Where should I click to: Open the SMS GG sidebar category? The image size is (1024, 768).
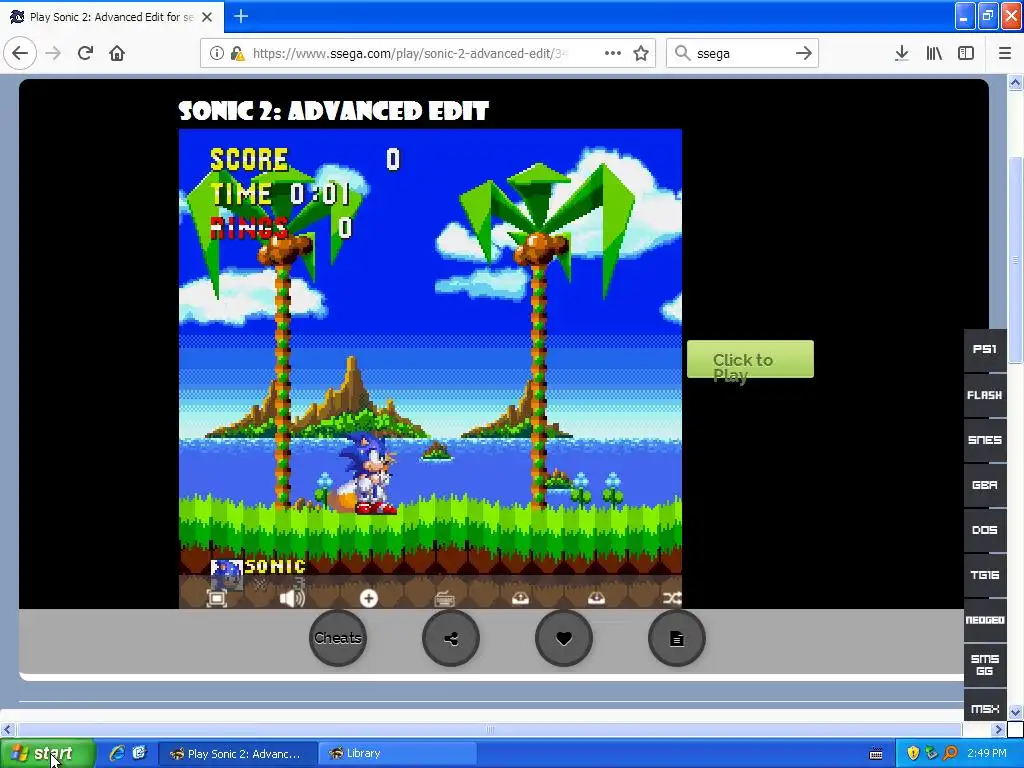(985, 665)
